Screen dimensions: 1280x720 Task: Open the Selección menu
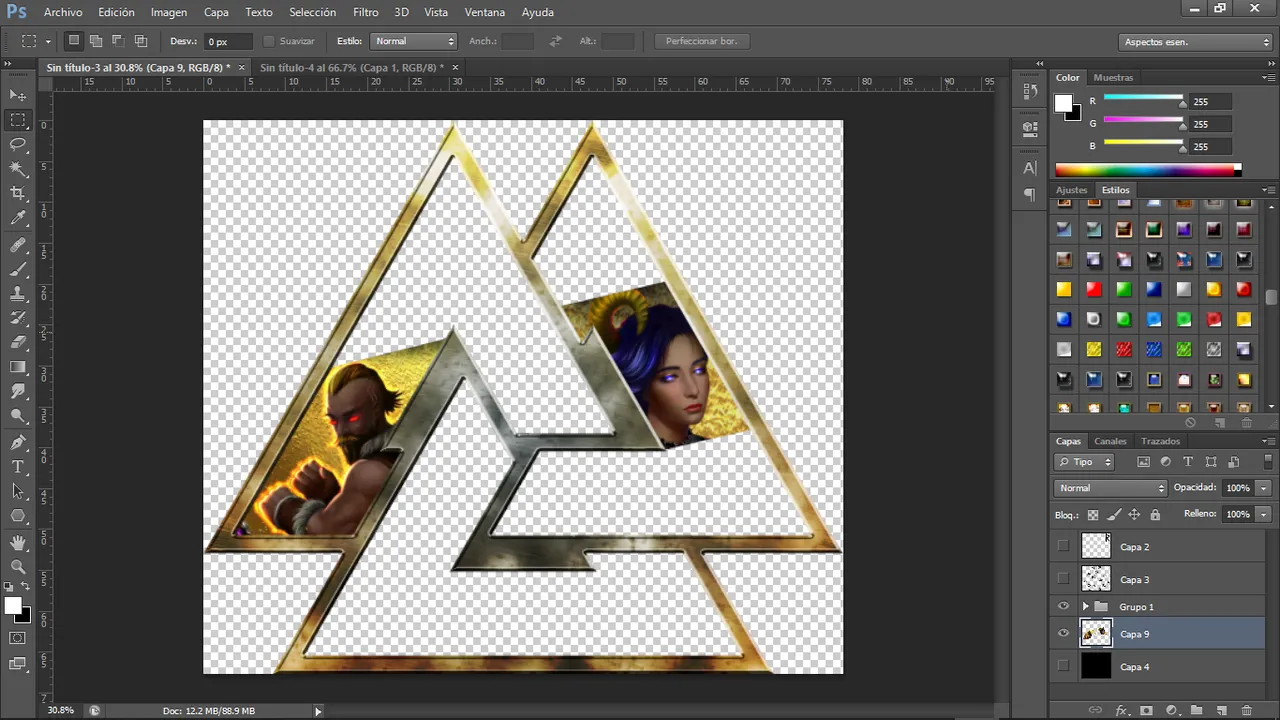312,12
